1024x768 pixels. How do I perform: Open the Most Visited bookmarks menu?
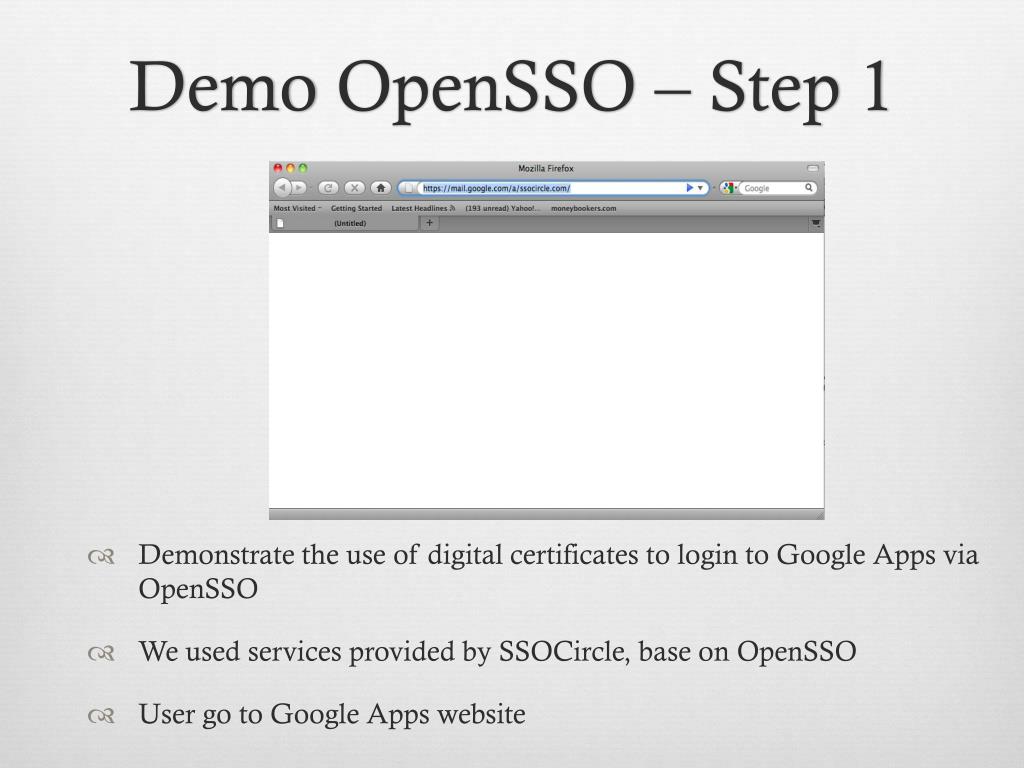pyautogui.click(x=297, y=208)
